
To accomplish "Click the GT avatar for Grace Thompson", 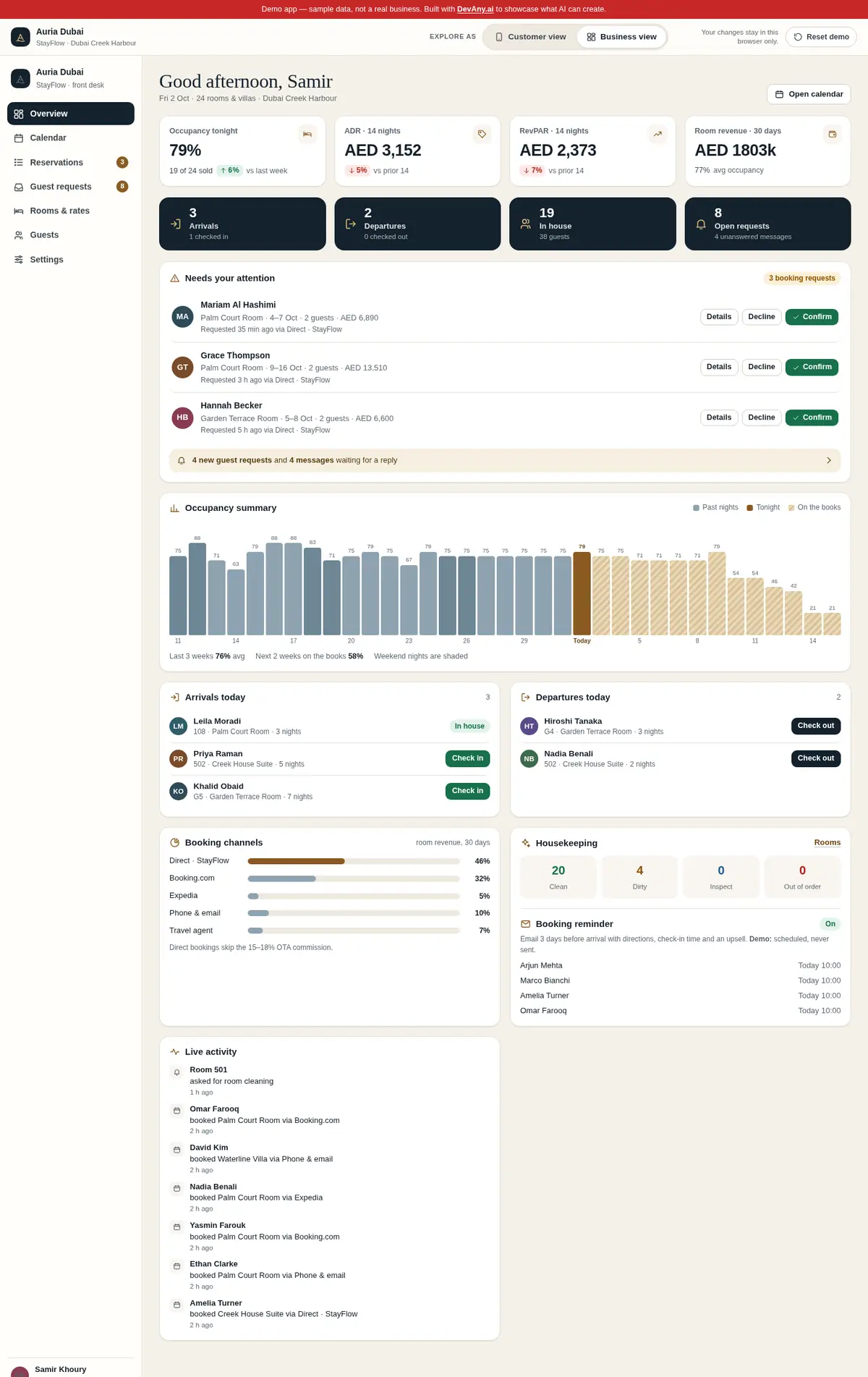I will pyautogui.click(x=182, y=368).
